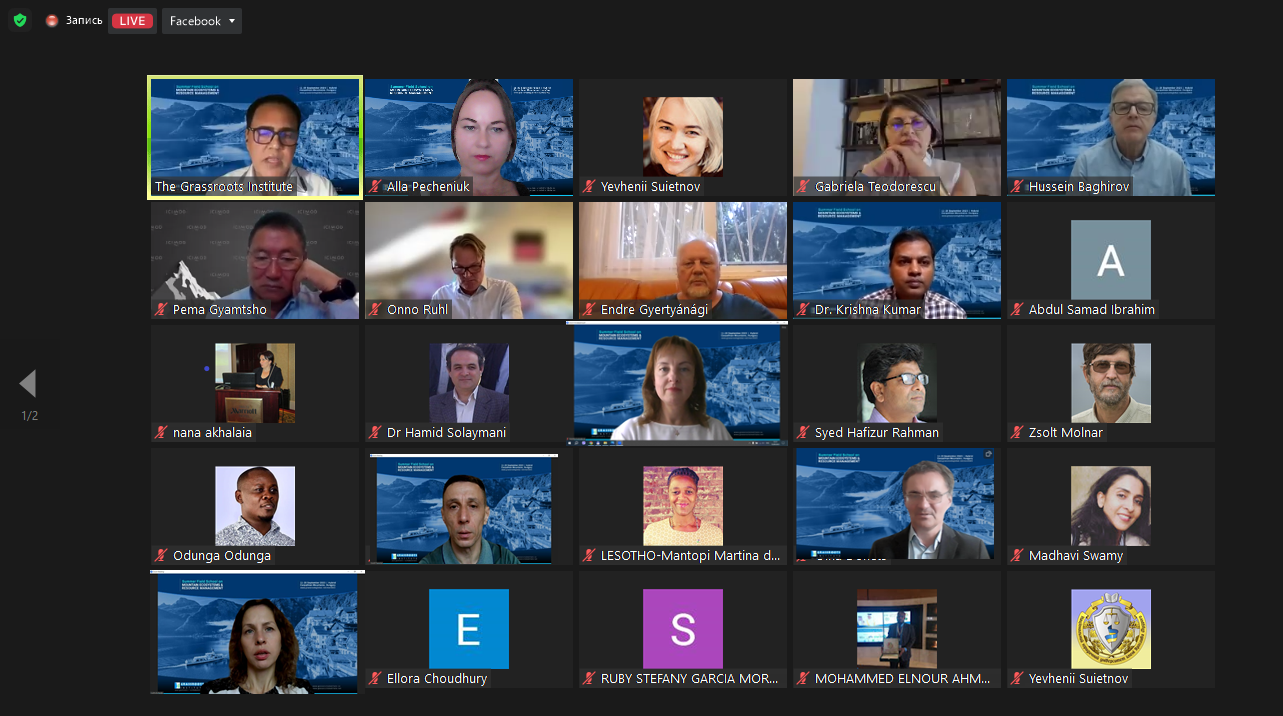Click muted mic icon beside Odunga Odunga

(x=161, y=556)
